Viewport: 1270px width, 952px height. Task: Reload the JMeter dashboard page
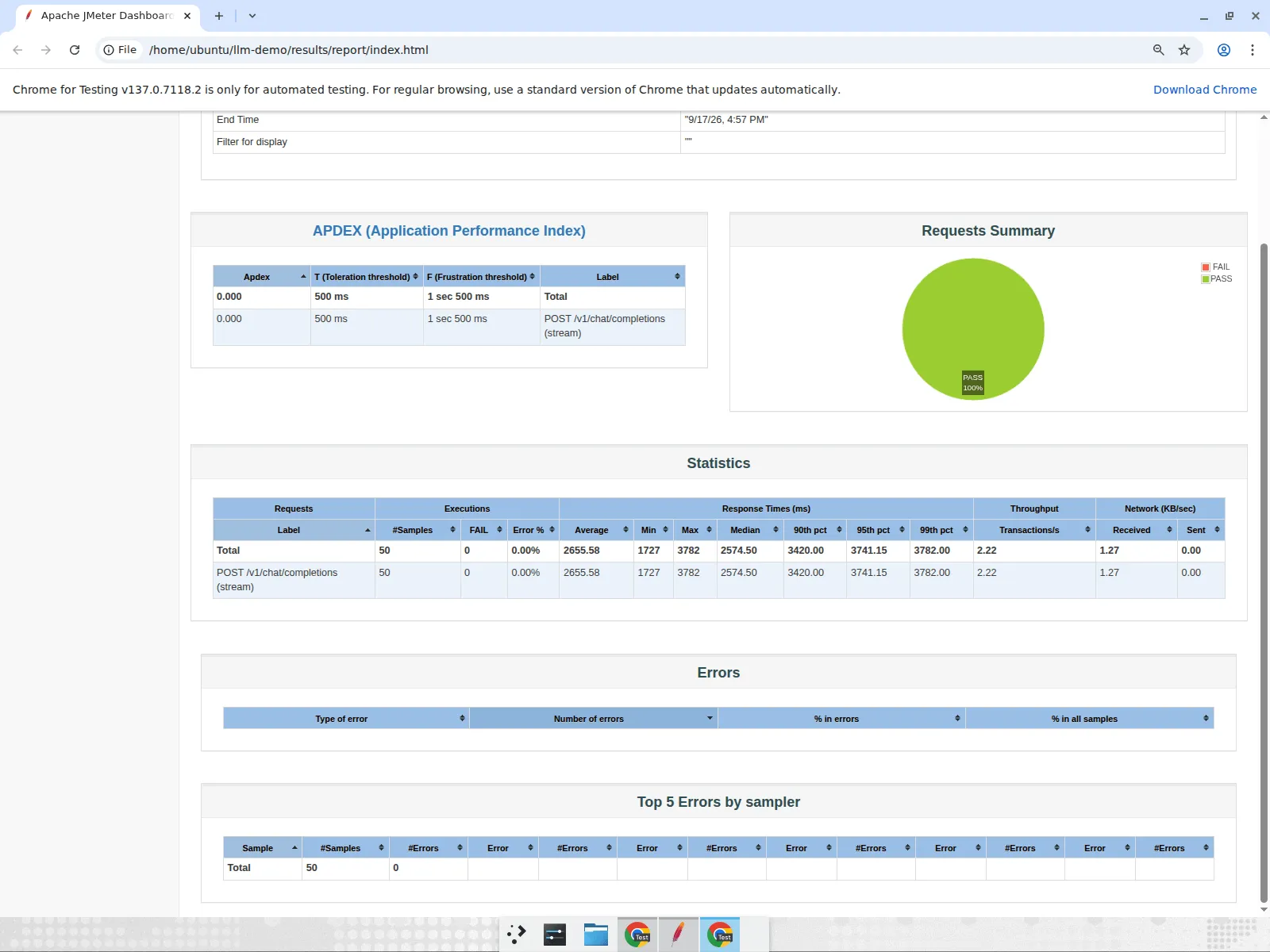pos(75,50)
